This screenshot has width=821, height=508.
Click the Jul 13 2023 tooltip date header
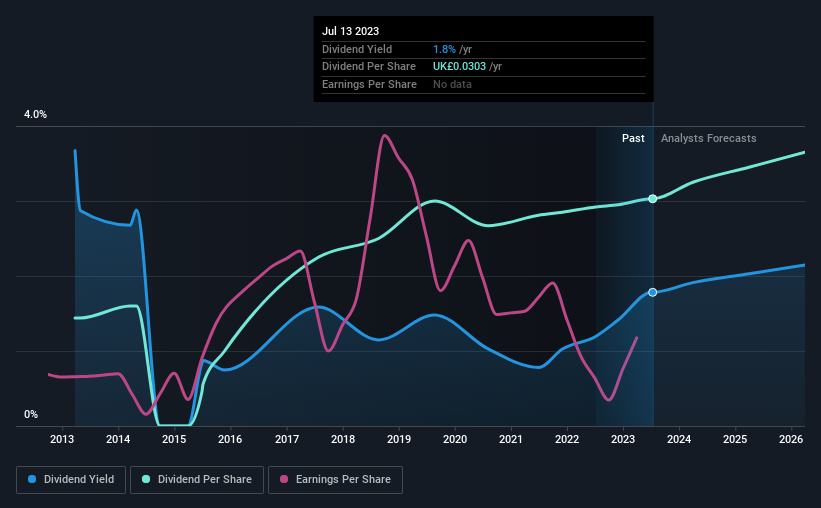350,31
